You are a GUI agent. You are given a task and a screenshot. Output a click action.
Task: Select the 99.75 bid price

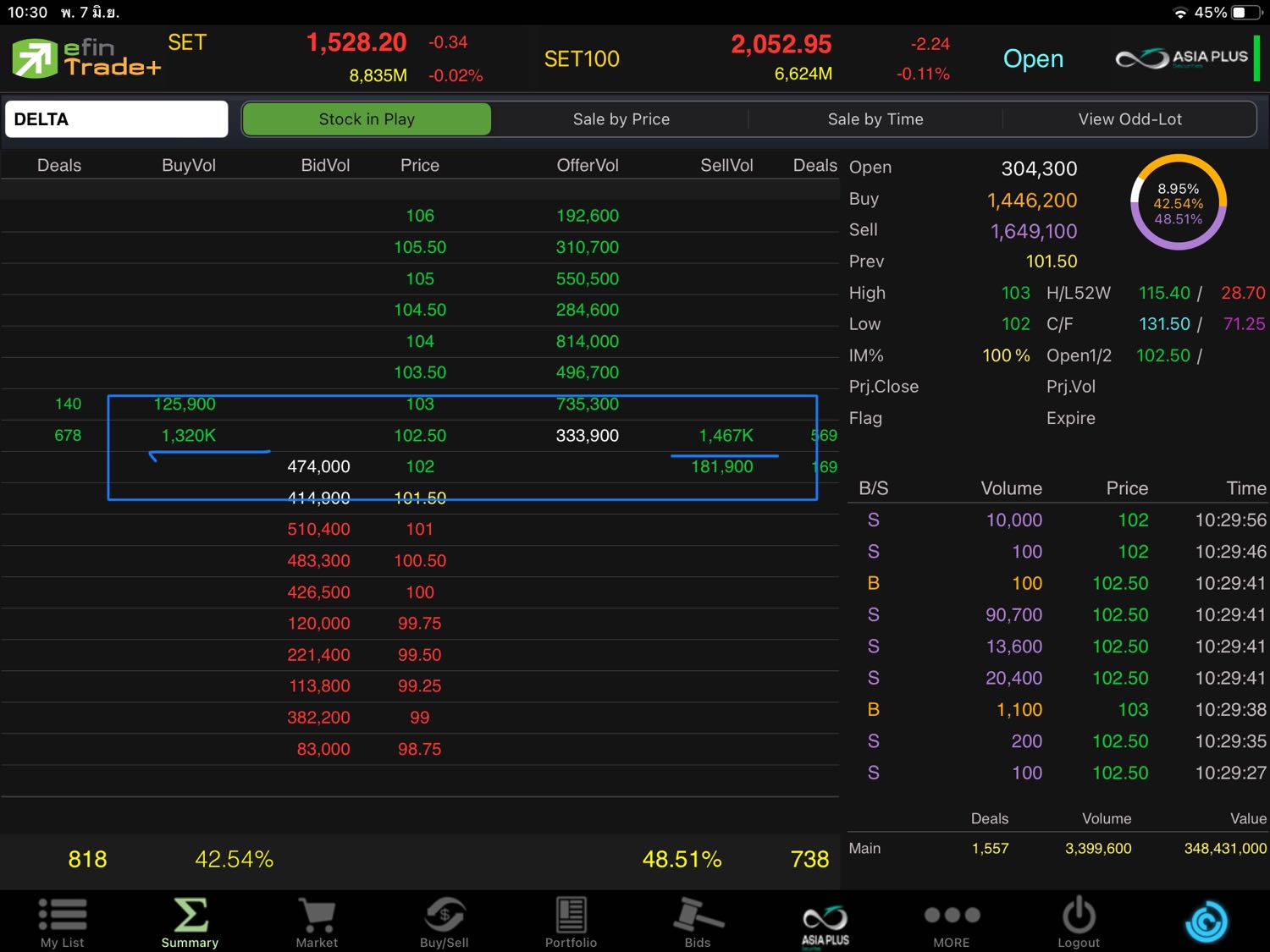[420, 623]
